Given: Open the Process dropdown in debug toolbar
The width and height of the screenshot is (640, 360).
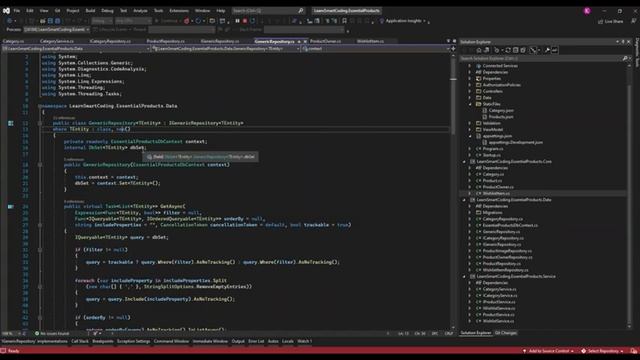Looking at the screenshot, I should click(57, 29).
